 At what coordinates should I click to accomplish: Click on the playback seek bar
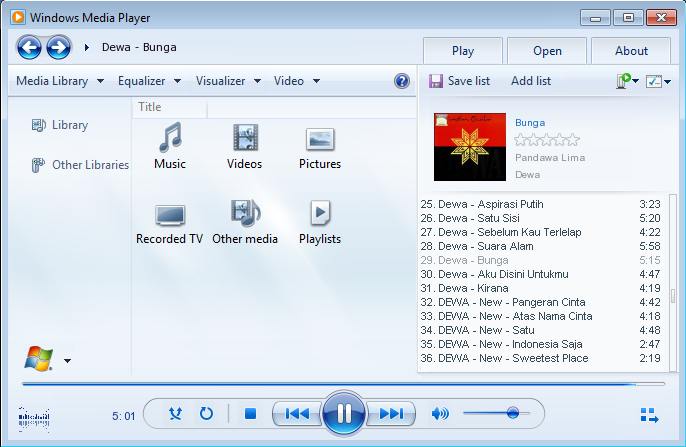(343, 384)
